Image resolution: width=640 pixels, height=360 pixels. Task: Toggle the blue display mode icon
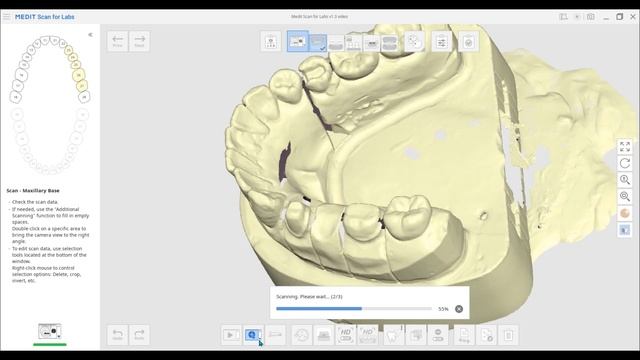(x=624, y=230)
